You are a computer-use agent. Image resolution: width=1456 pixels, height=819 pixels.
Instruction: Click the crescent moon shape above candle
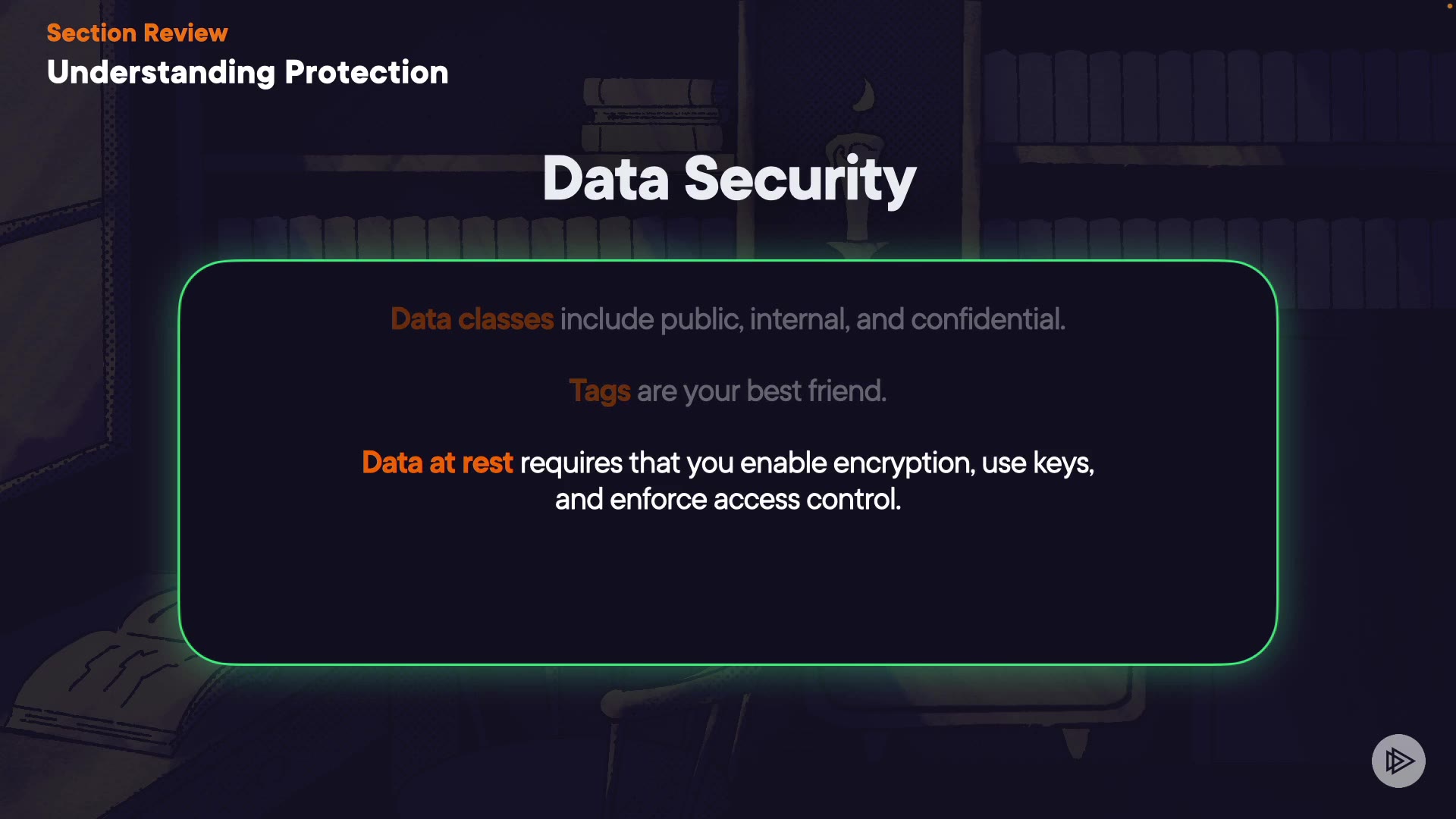click(865, 95)
